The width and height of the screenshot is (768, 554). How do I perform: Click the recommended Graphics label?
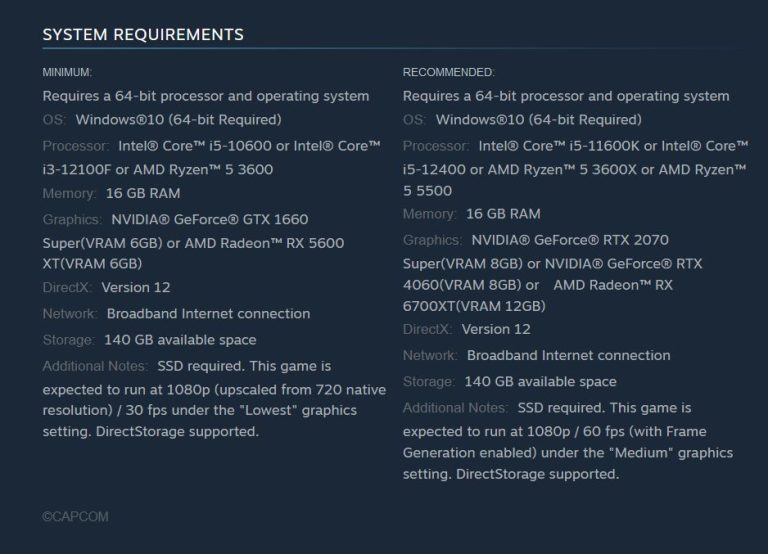coord(433,240)
